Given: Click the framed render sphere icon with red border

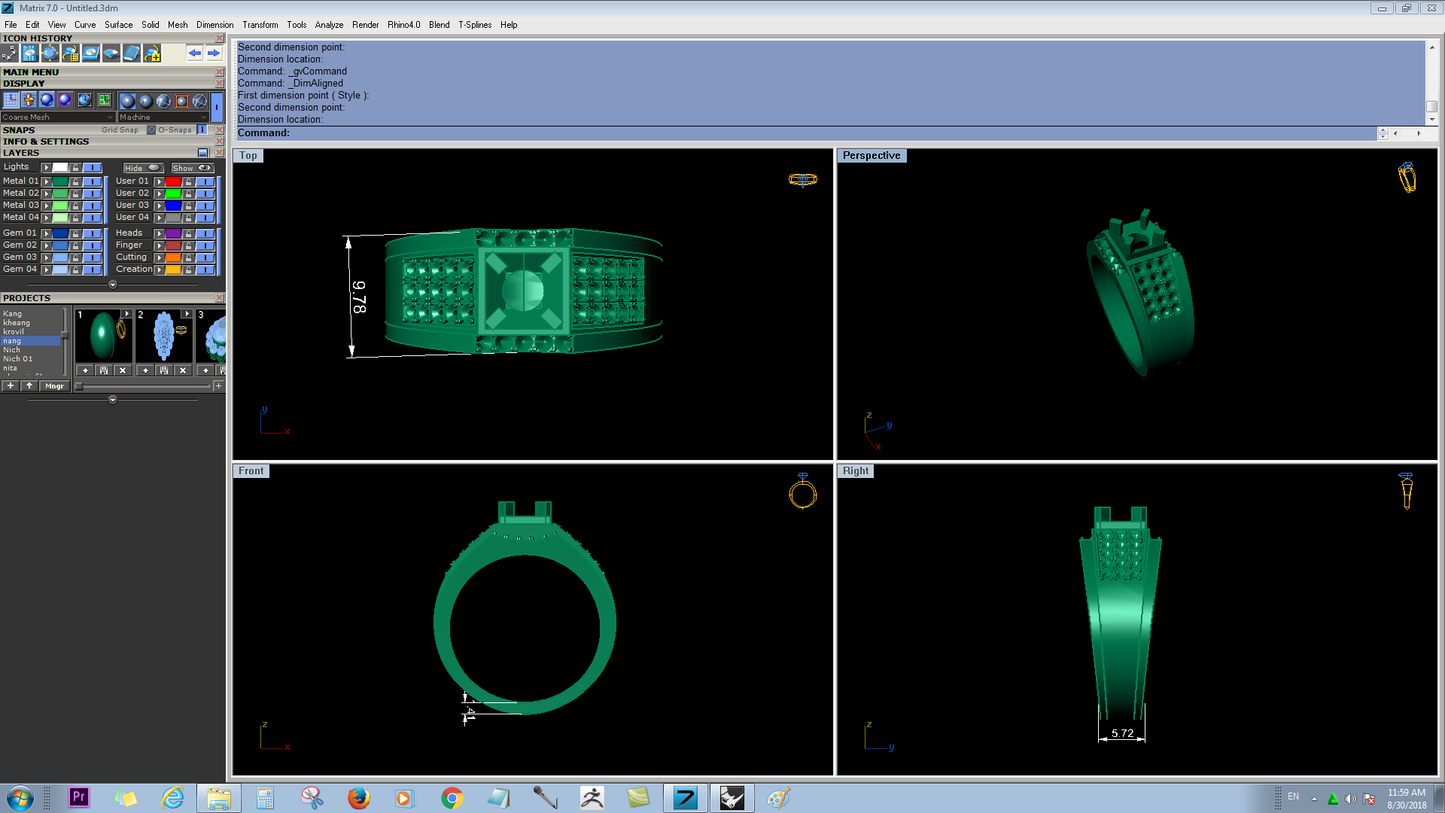Looking at the screenshot, I should 181,100.
